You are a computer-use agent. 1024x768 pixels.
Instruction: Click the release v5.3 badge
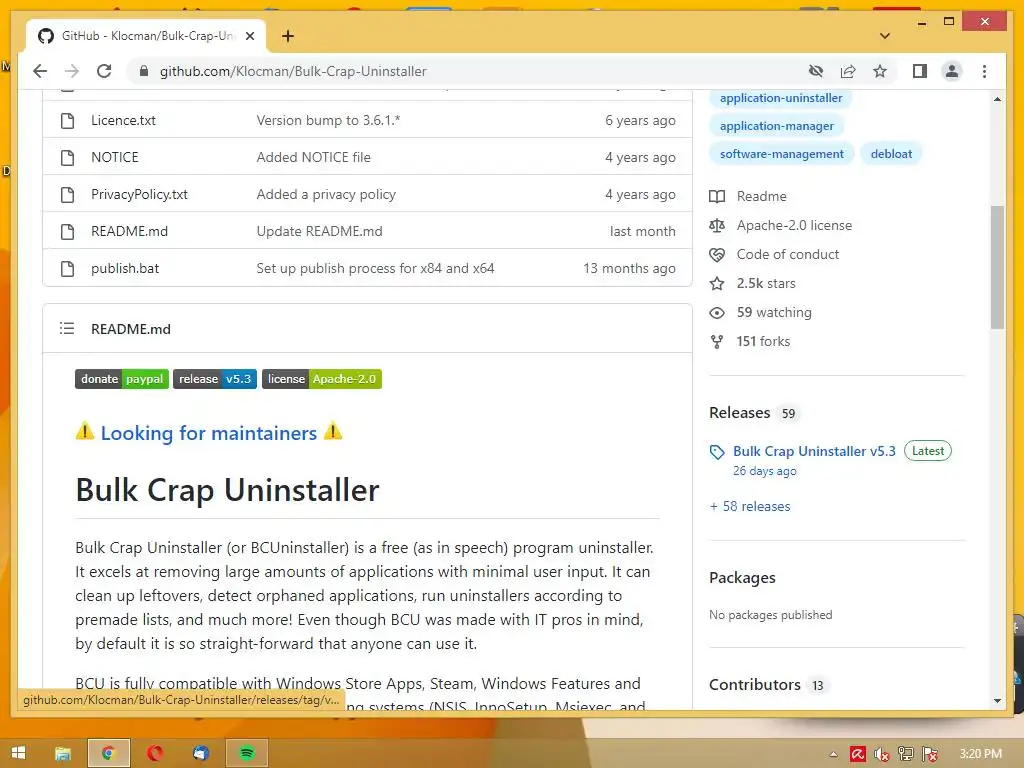[215, 379]
